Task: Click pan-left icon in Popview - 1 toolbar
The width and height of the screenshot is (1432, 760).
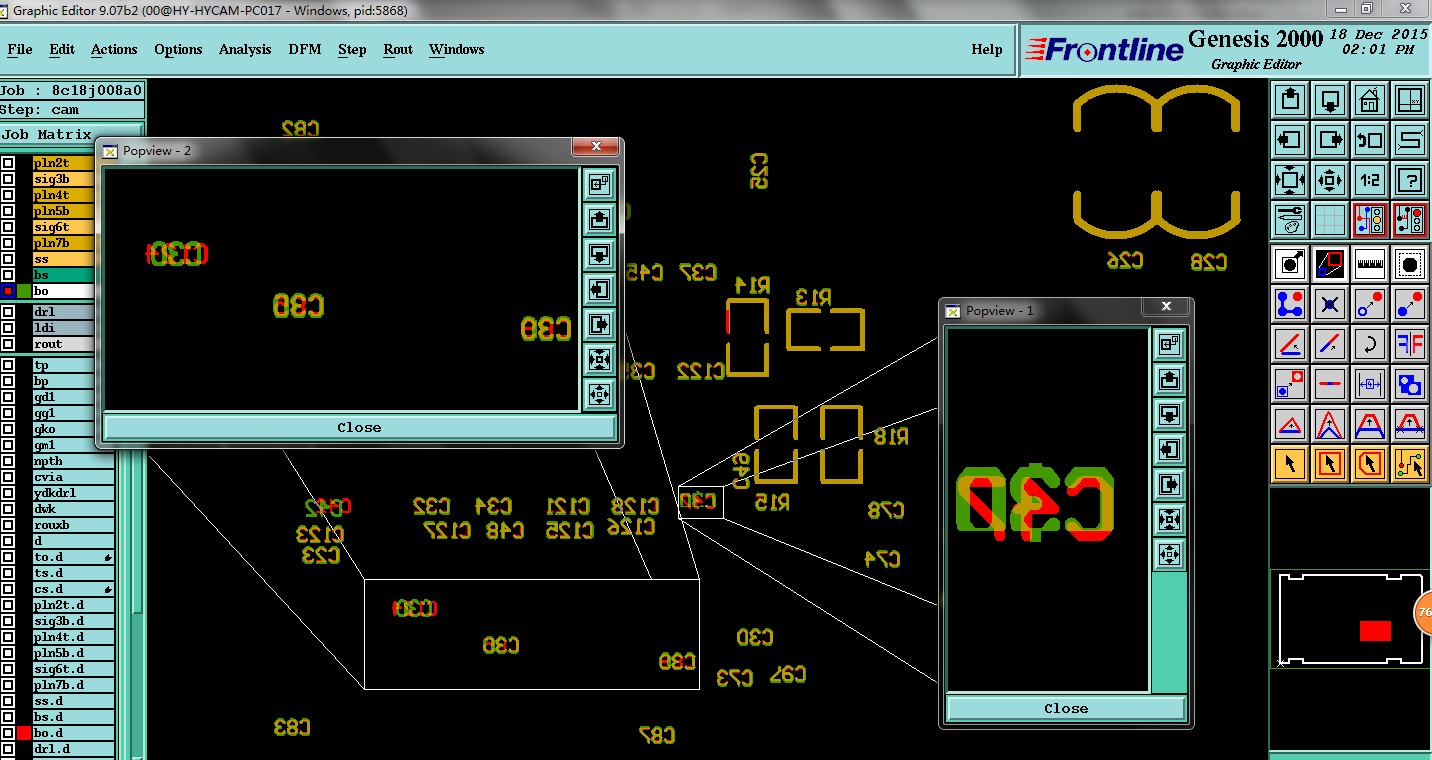Action: pos(1169,449)
